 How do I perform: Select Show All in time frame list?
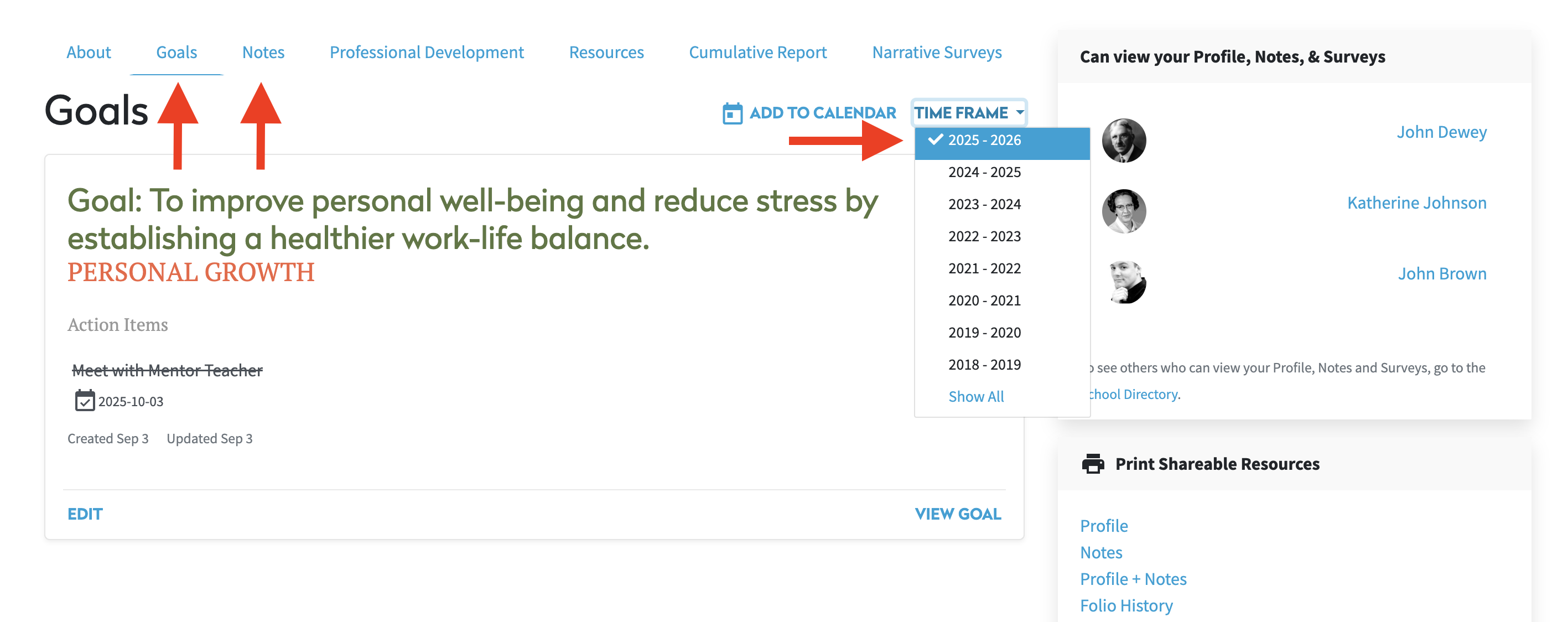(976, 397)
